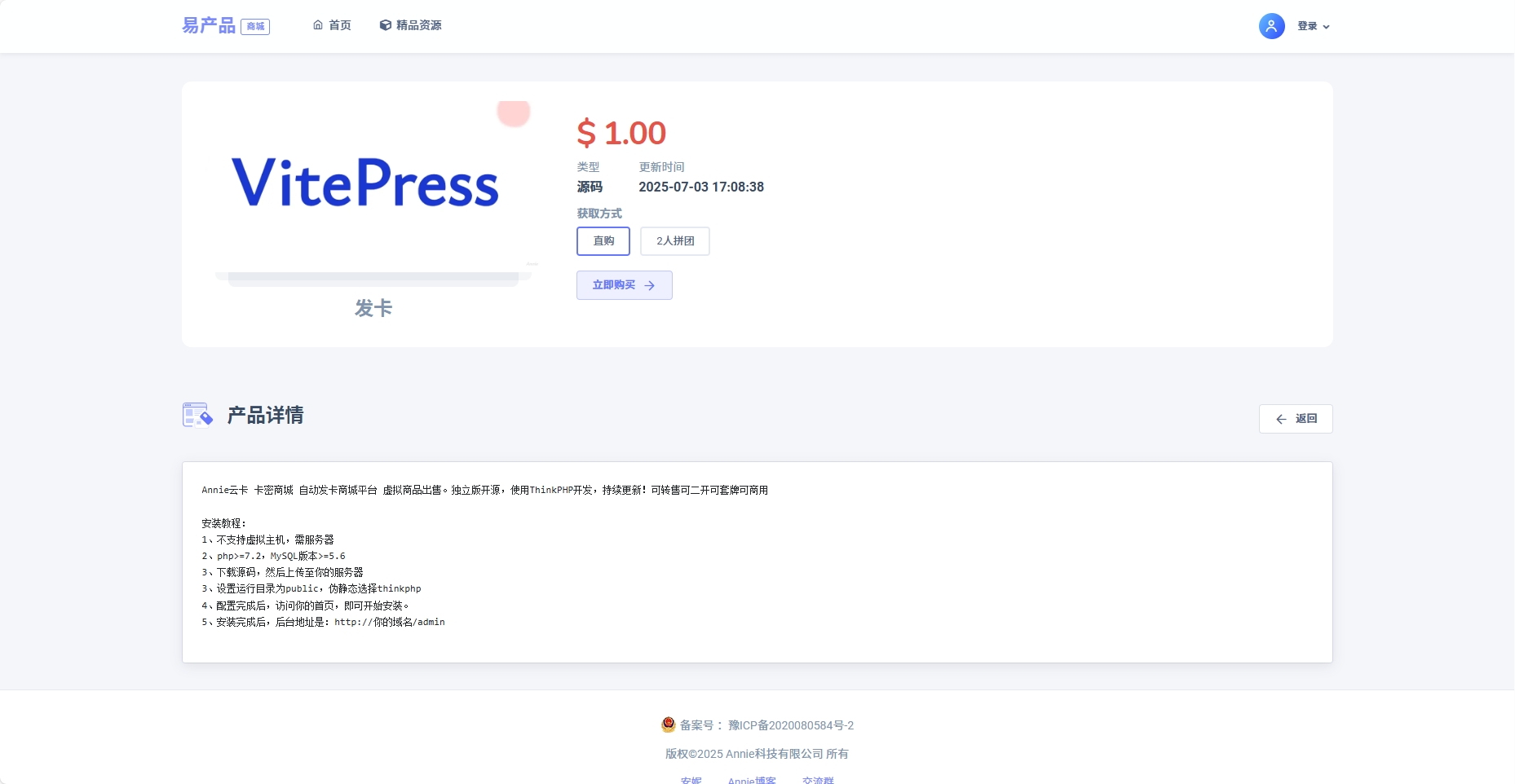Click the document icon beside 产品详情 heading
Screen dimensions: 1515x784
tap(197, 415)
